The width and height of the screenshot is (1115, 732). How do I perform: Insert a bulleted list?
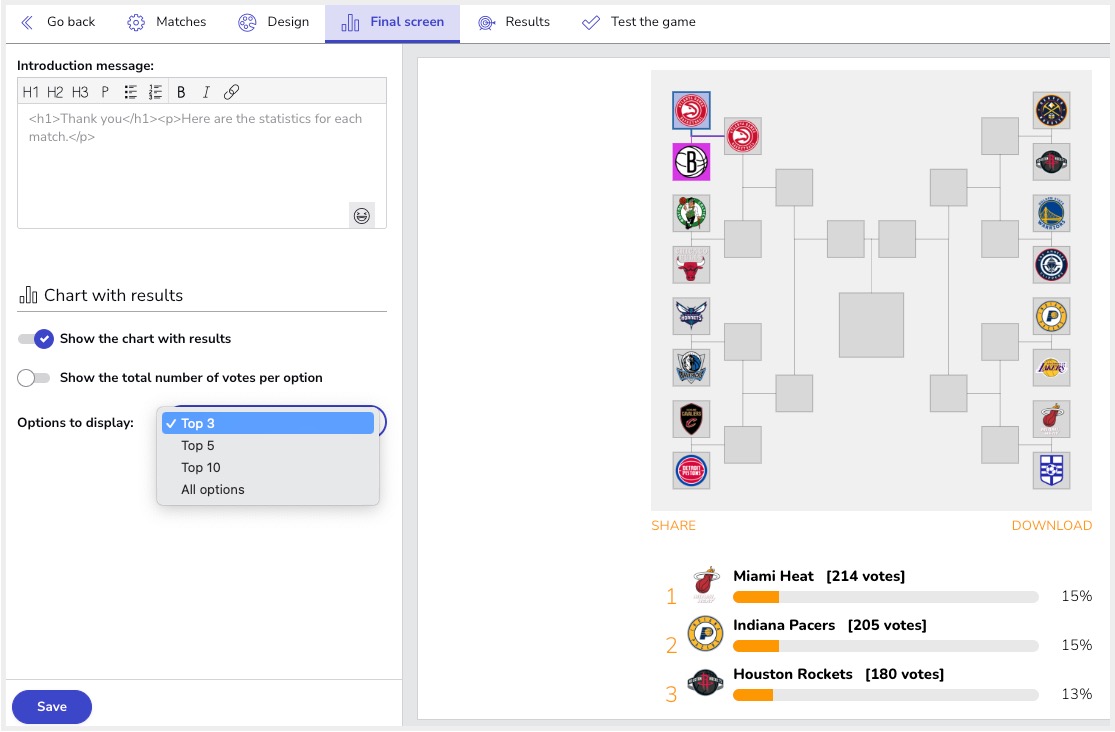[x=131, y=92]
